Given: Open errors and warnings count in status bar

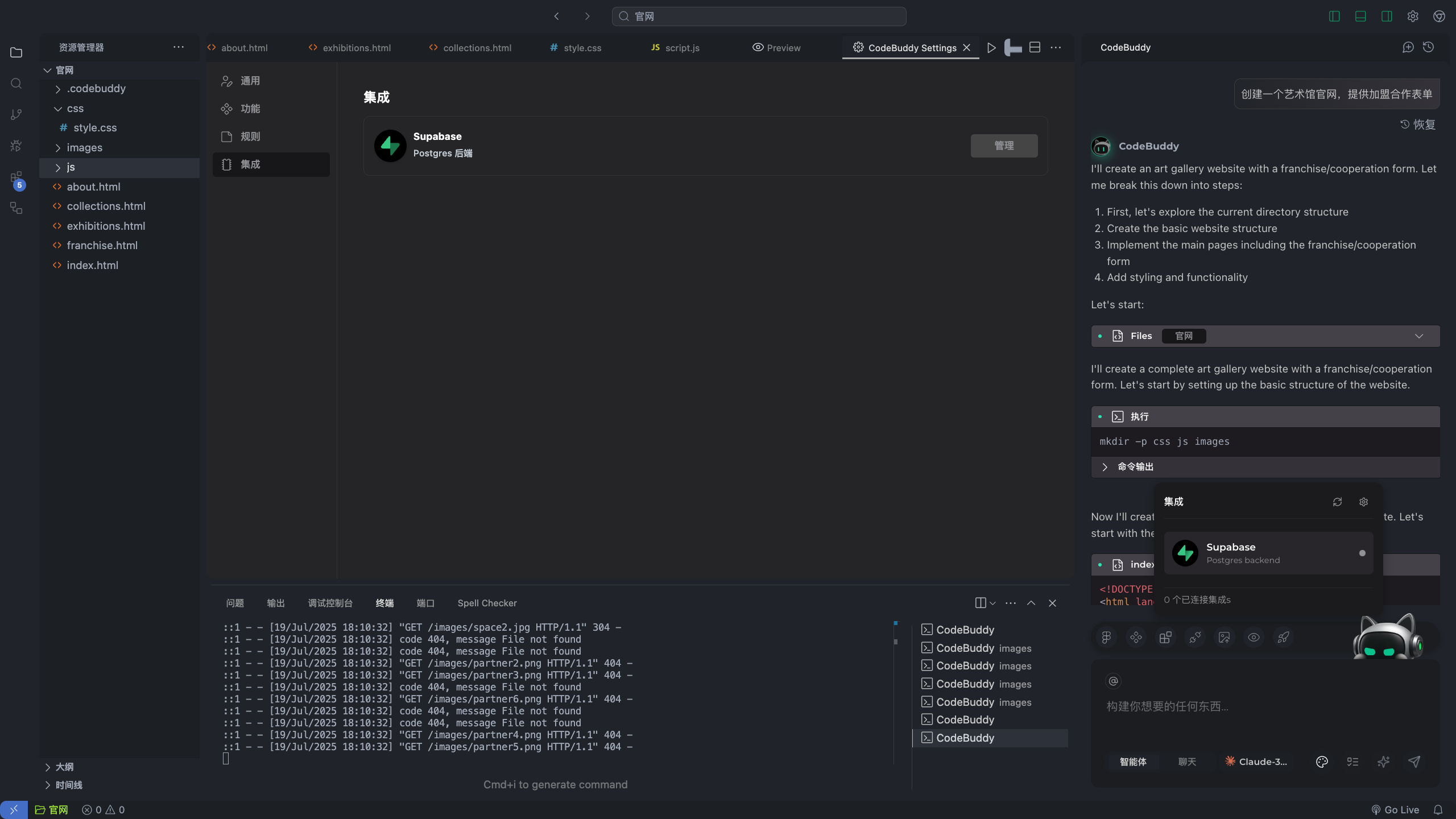Looking at the screenshot, I should click(x=103, y=810).
